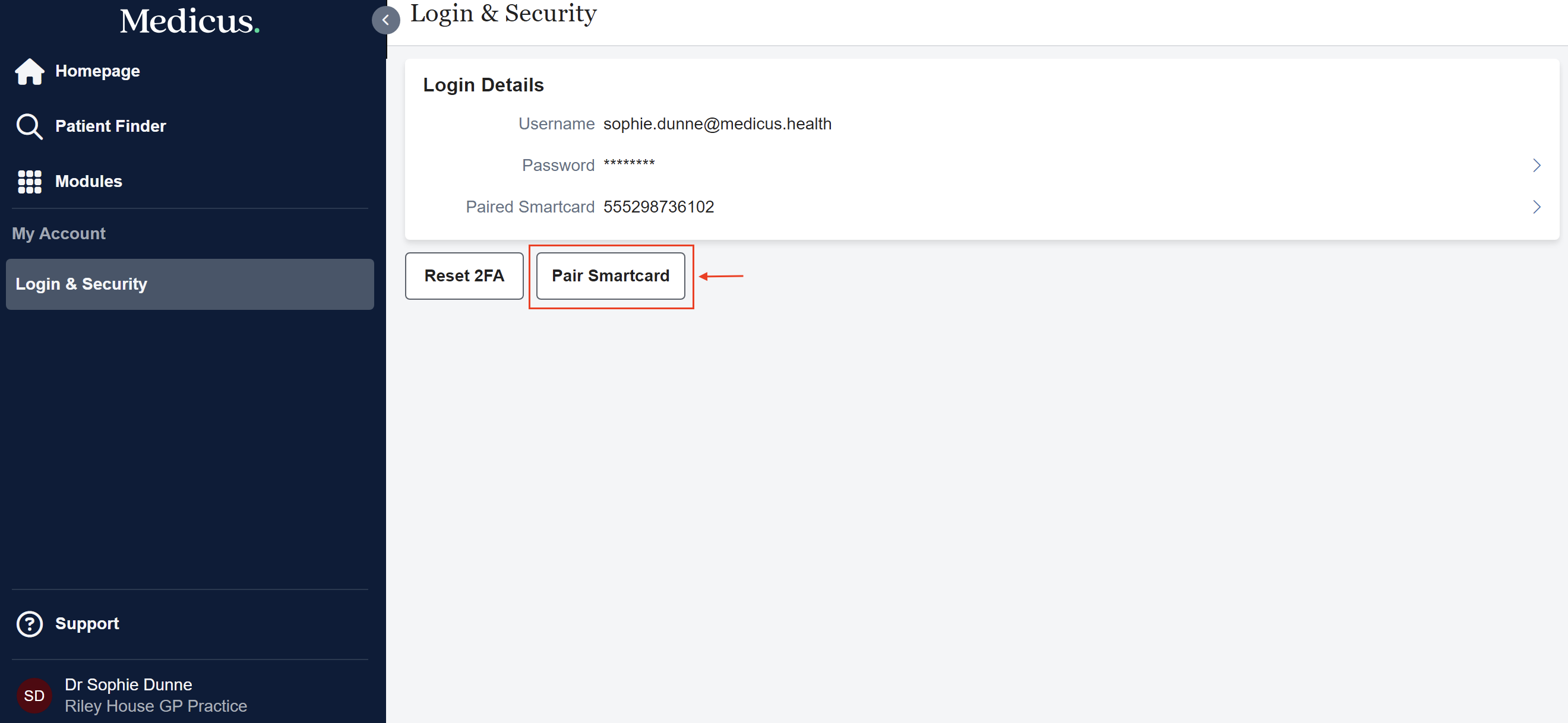
Task: Expand the Paired Smartcard row chevron
Action: click(1536, 207)
